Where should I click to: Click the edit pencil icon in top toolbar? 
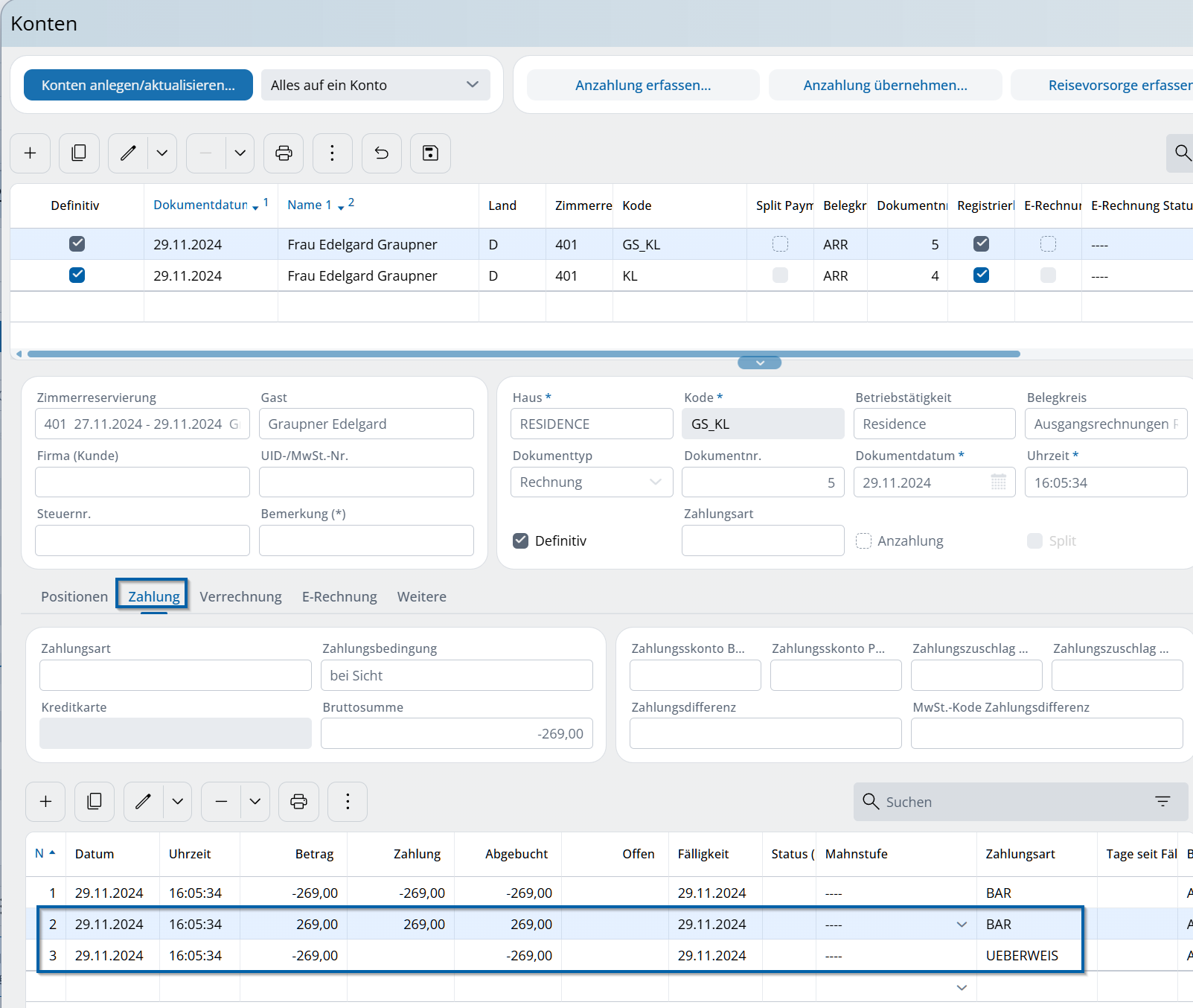(128, 153)
